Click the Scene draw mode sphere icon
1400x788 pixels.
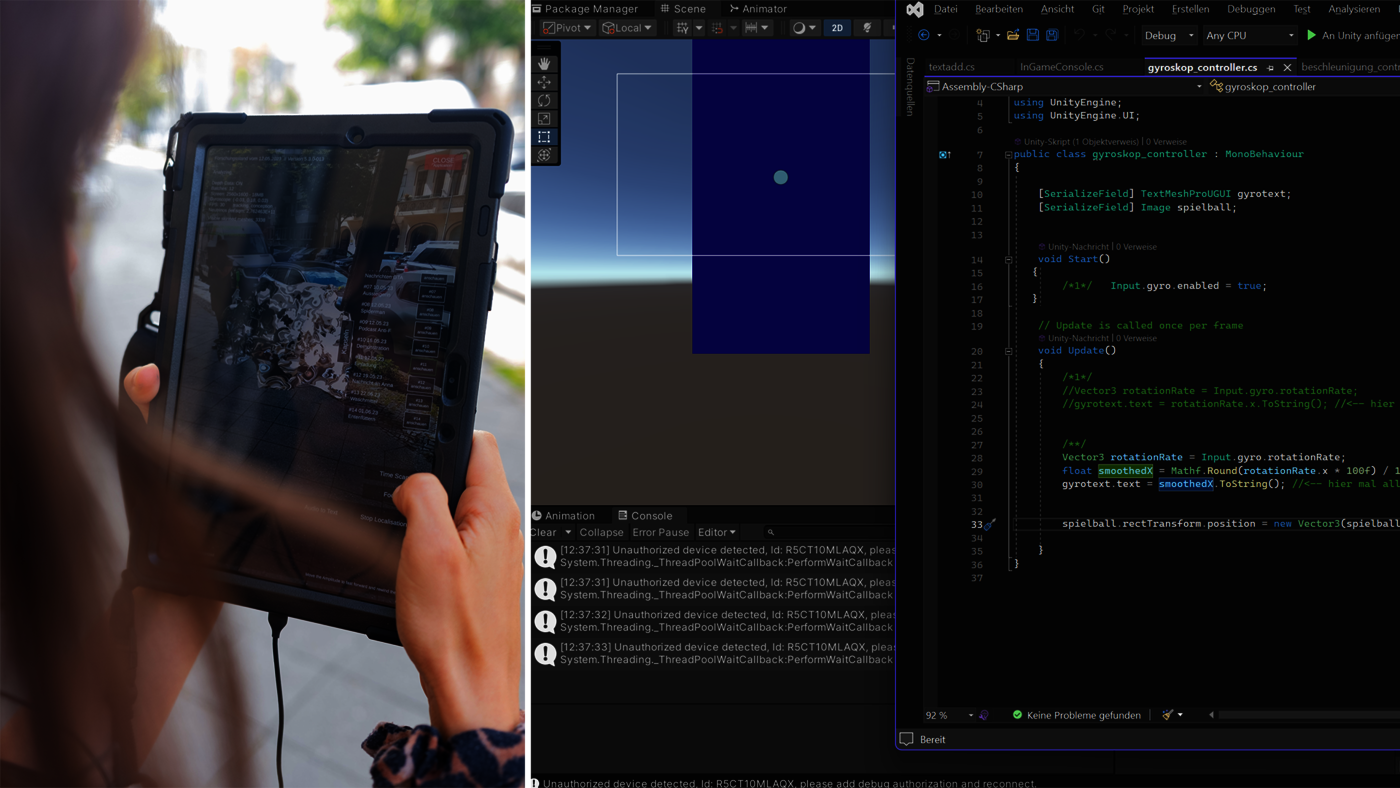click(799, 28)
